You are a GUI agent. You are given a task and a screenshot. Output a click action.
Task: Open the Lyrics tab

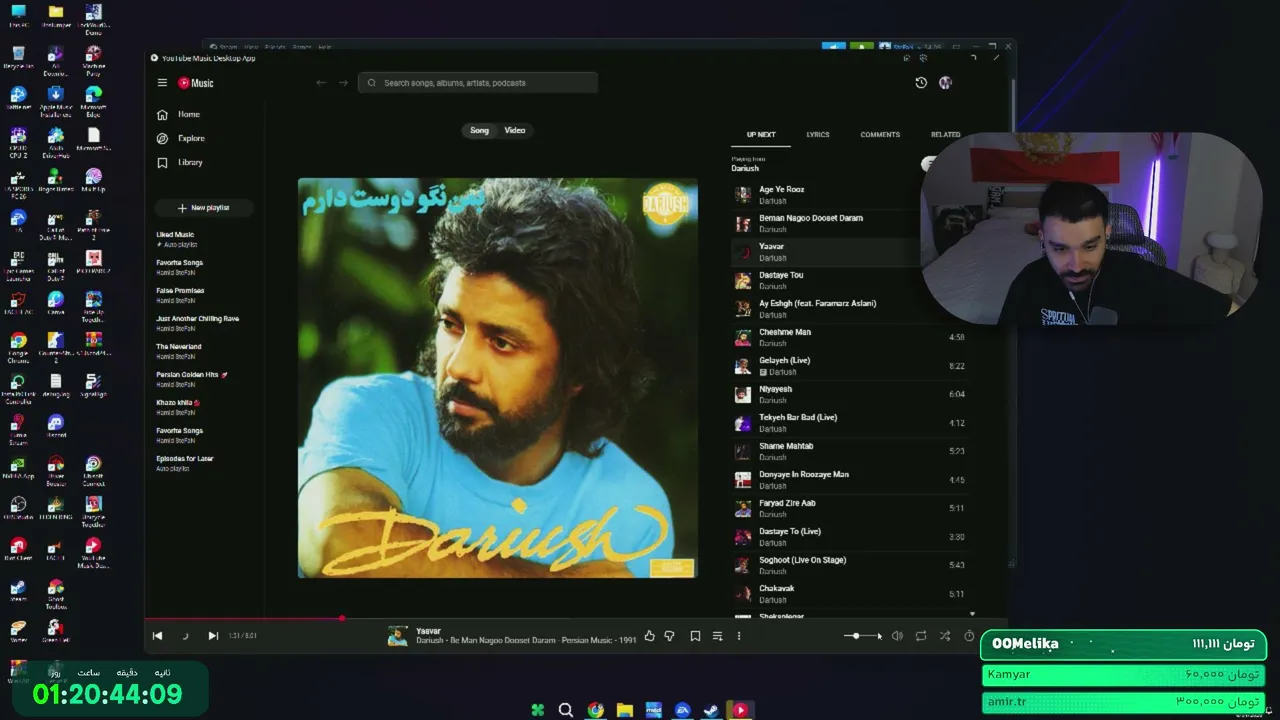point(818,135)
